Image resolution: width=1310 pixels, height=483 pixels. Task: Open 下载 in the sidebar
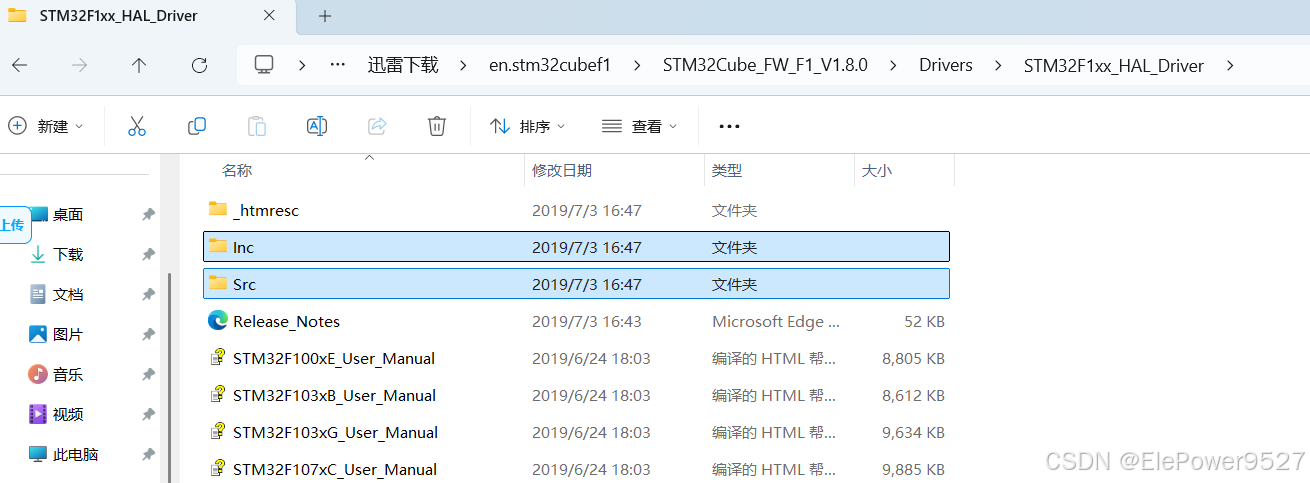click(68, 255)
